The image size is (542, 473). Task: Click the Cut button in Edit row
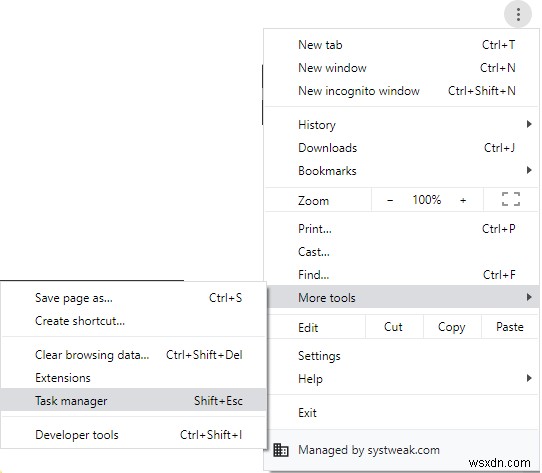(394, 327)
